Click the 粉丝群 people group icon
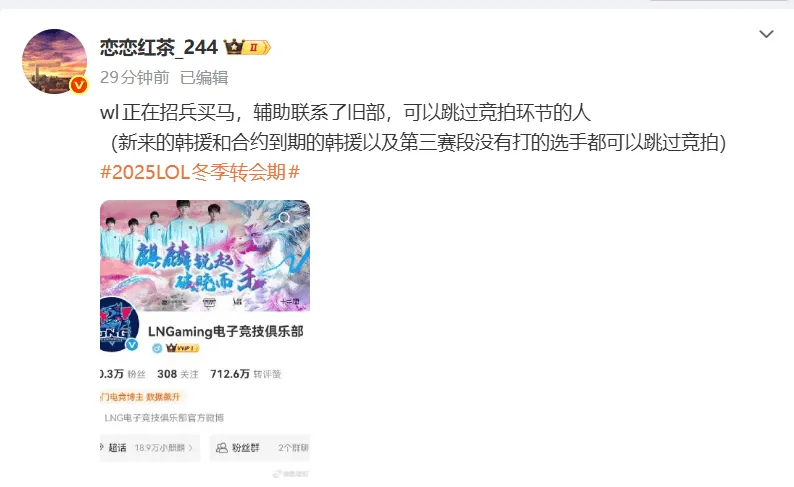The width and height of the screenshot is (794, 487). [221, 448]
